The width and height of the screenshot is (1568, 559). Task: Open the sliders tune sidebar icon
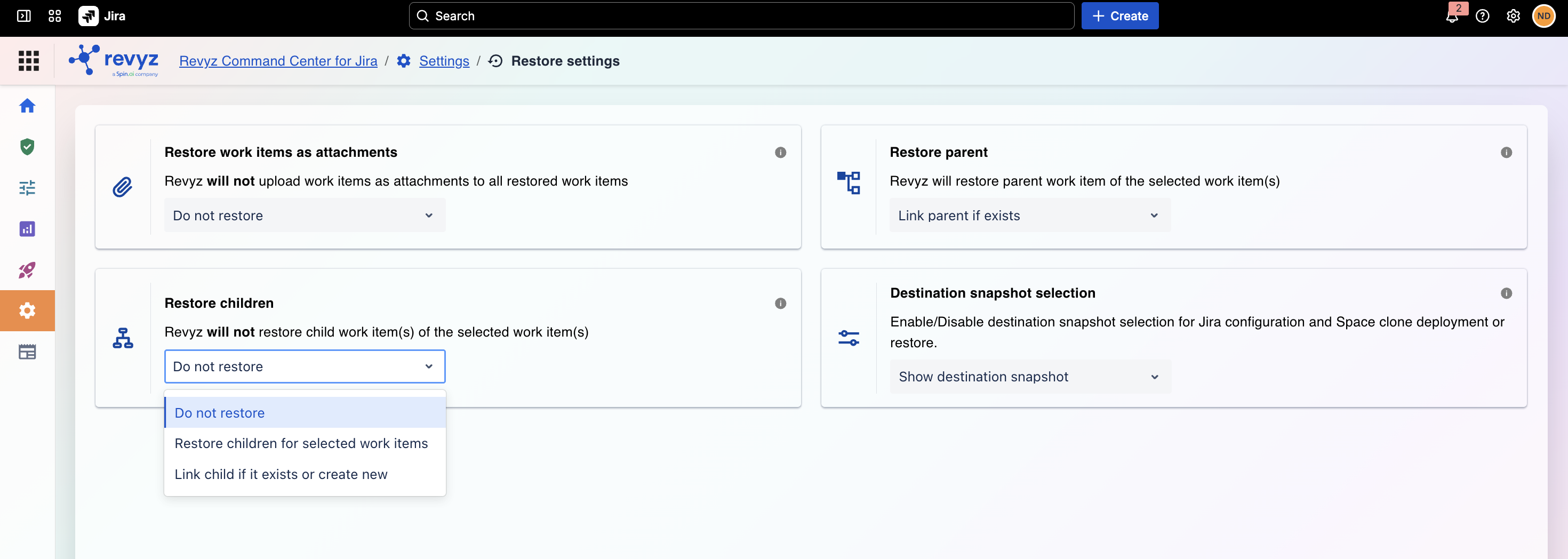(27, 188)
